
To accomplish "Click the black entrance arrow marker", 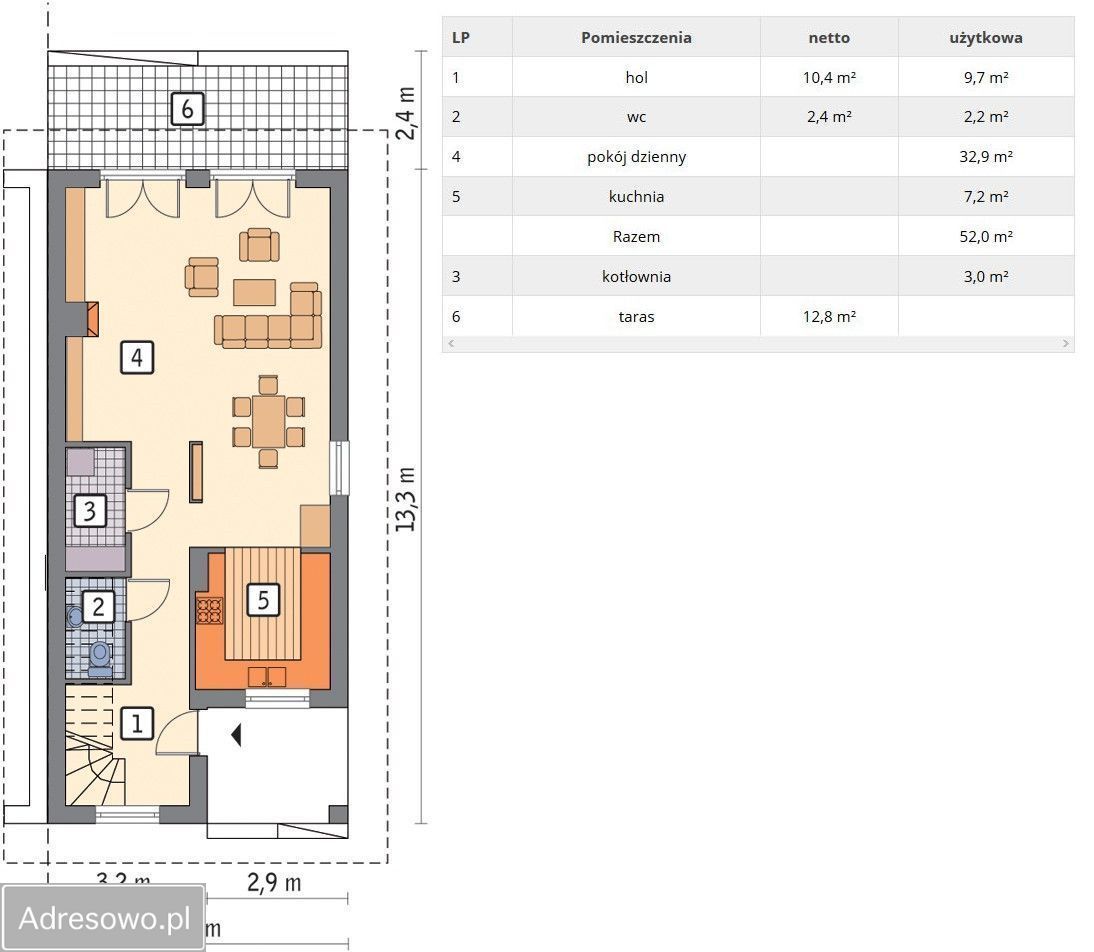I will (237, 735).
